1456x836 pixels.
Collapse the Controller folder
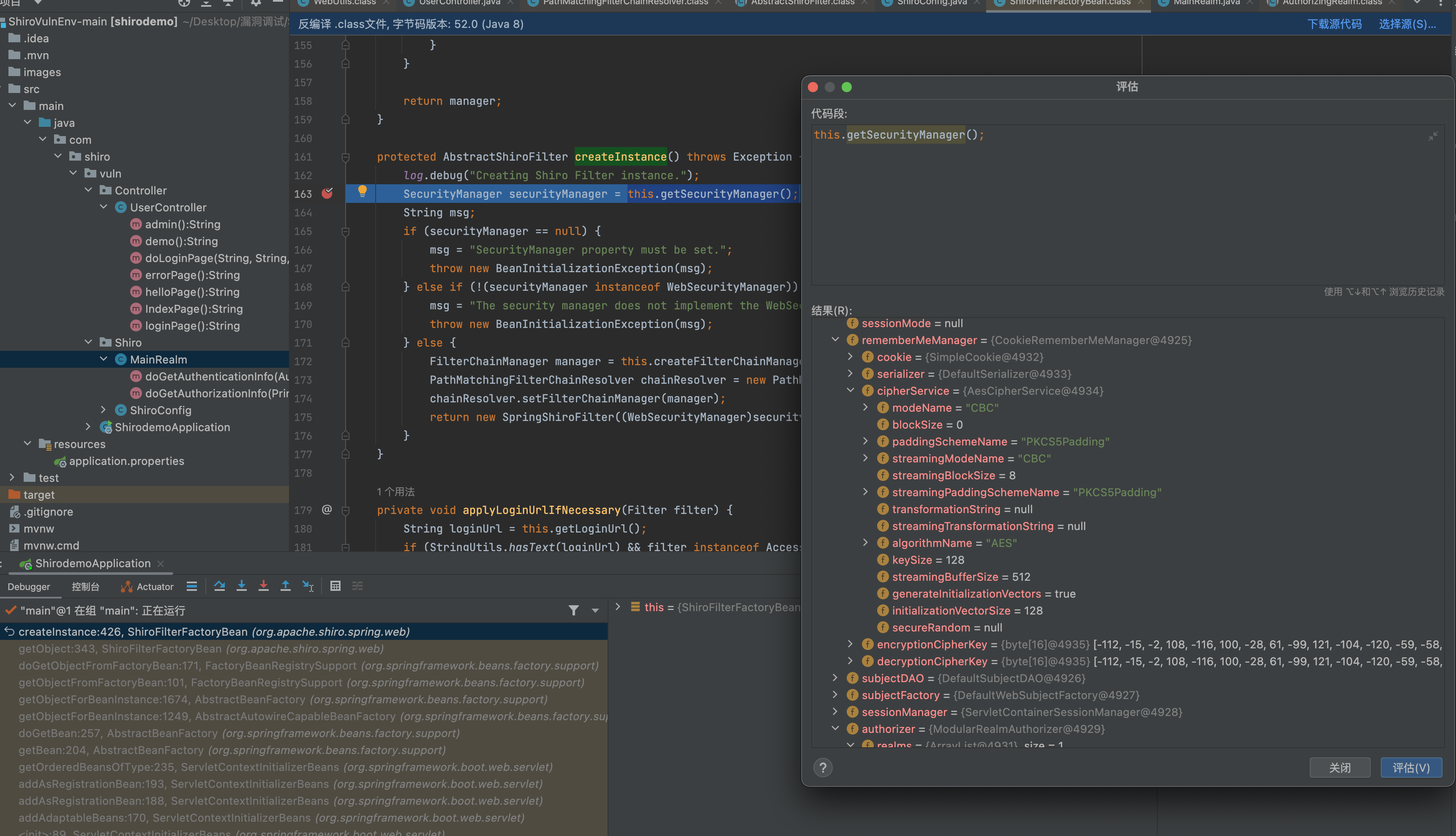(x=88, y=190)
